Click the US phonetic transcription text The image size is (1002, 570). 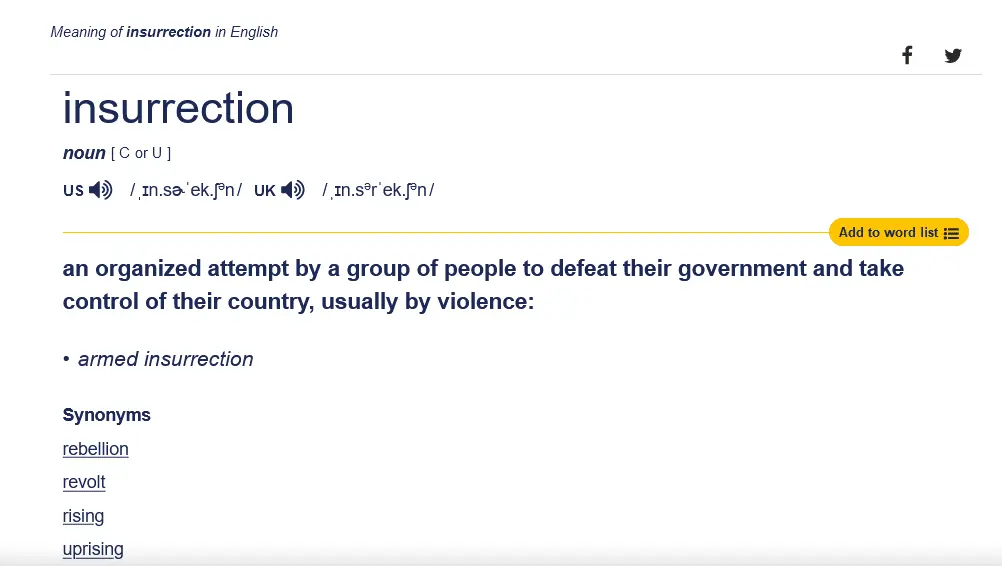pyautogui.click(x=186, y=190)
